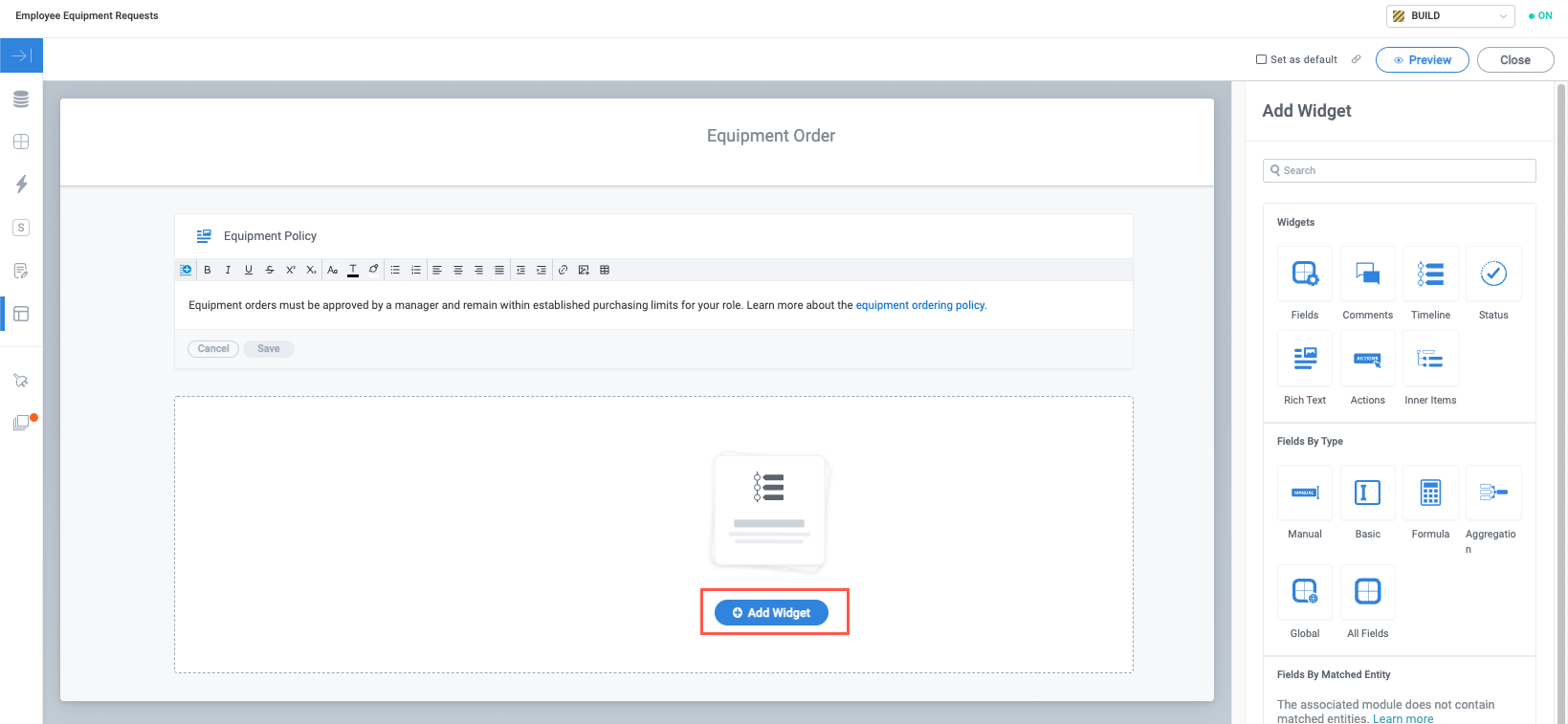Apply underline formatting

point(249,270)
